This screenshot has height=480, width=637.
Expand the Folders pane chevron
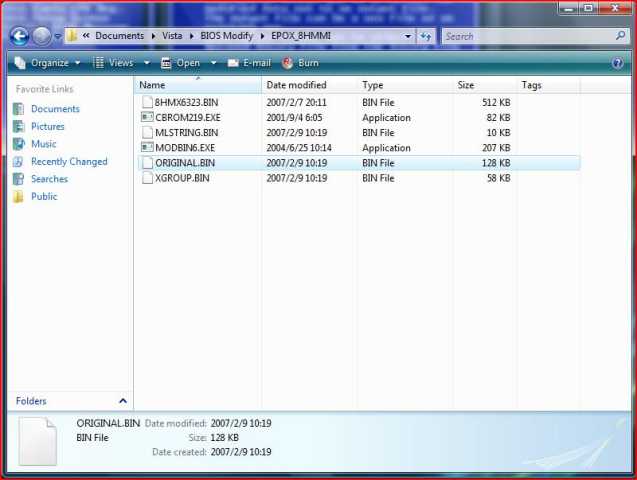point(123,401)
